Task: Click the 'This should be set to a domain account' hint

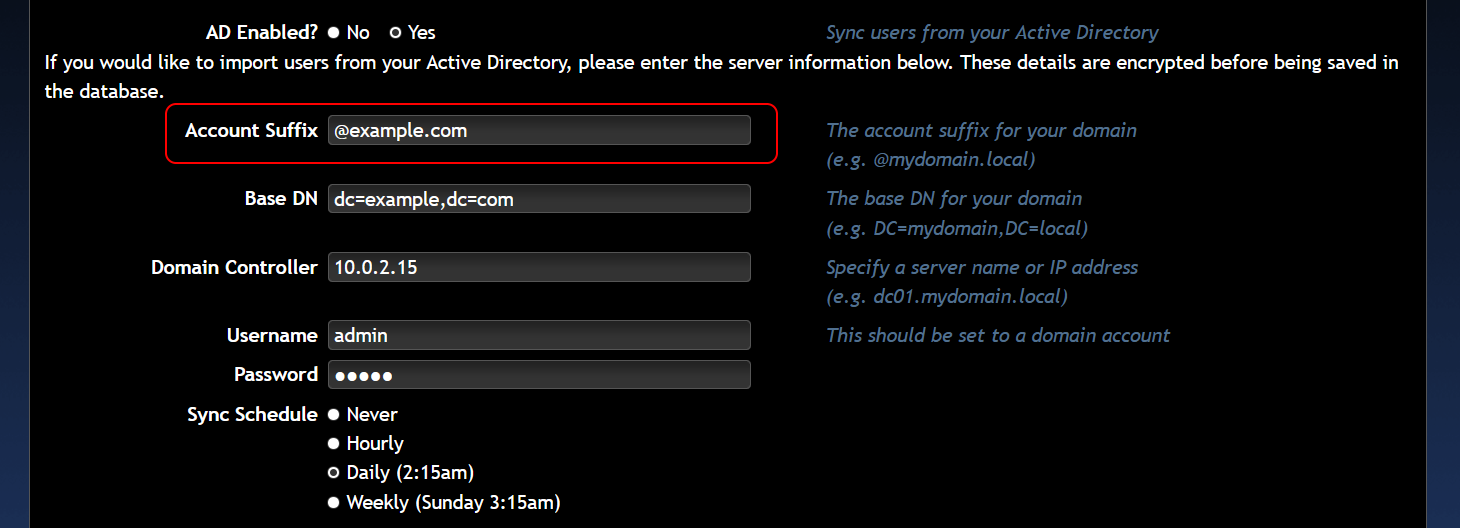Action: [x=998, y=335]
